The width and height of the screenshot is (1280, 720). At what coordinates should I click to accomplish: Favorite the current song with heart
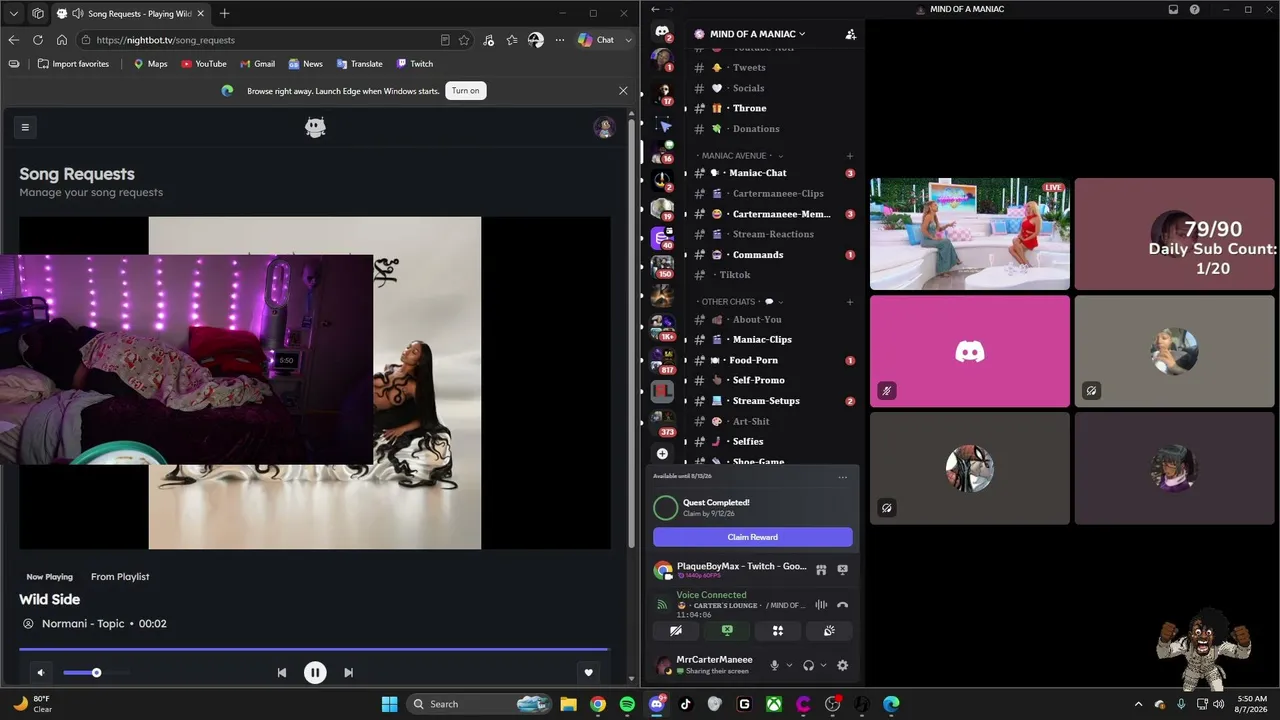tap(589, 673)
